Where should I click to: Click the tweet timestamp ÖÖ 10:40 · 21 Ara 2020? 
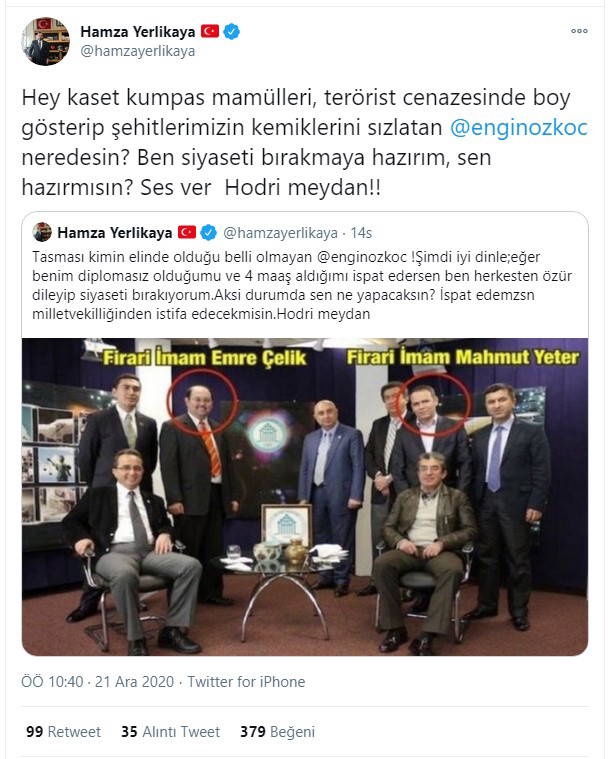(x=97, y=682)
